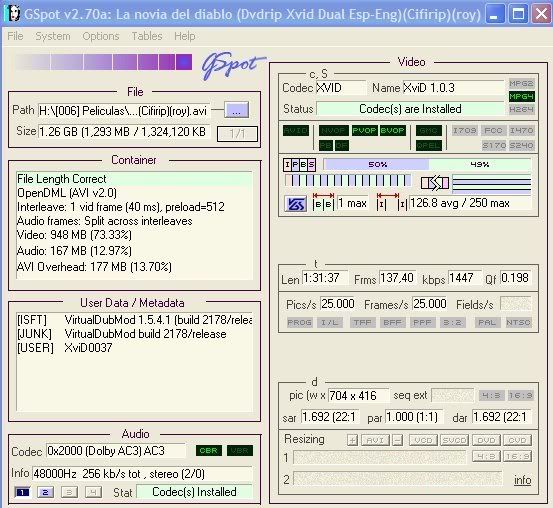The height and width of the screenshot is (508, 553).
Task: Open the Help menu
Action: [184, 36]
